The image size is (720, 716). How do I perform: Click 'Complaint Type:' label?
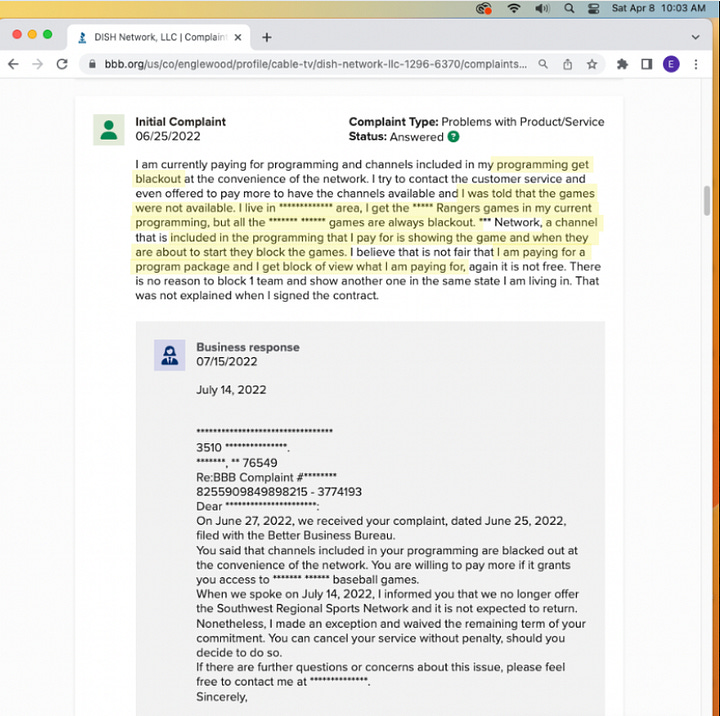pyautogui.click(x=394, y=122)
